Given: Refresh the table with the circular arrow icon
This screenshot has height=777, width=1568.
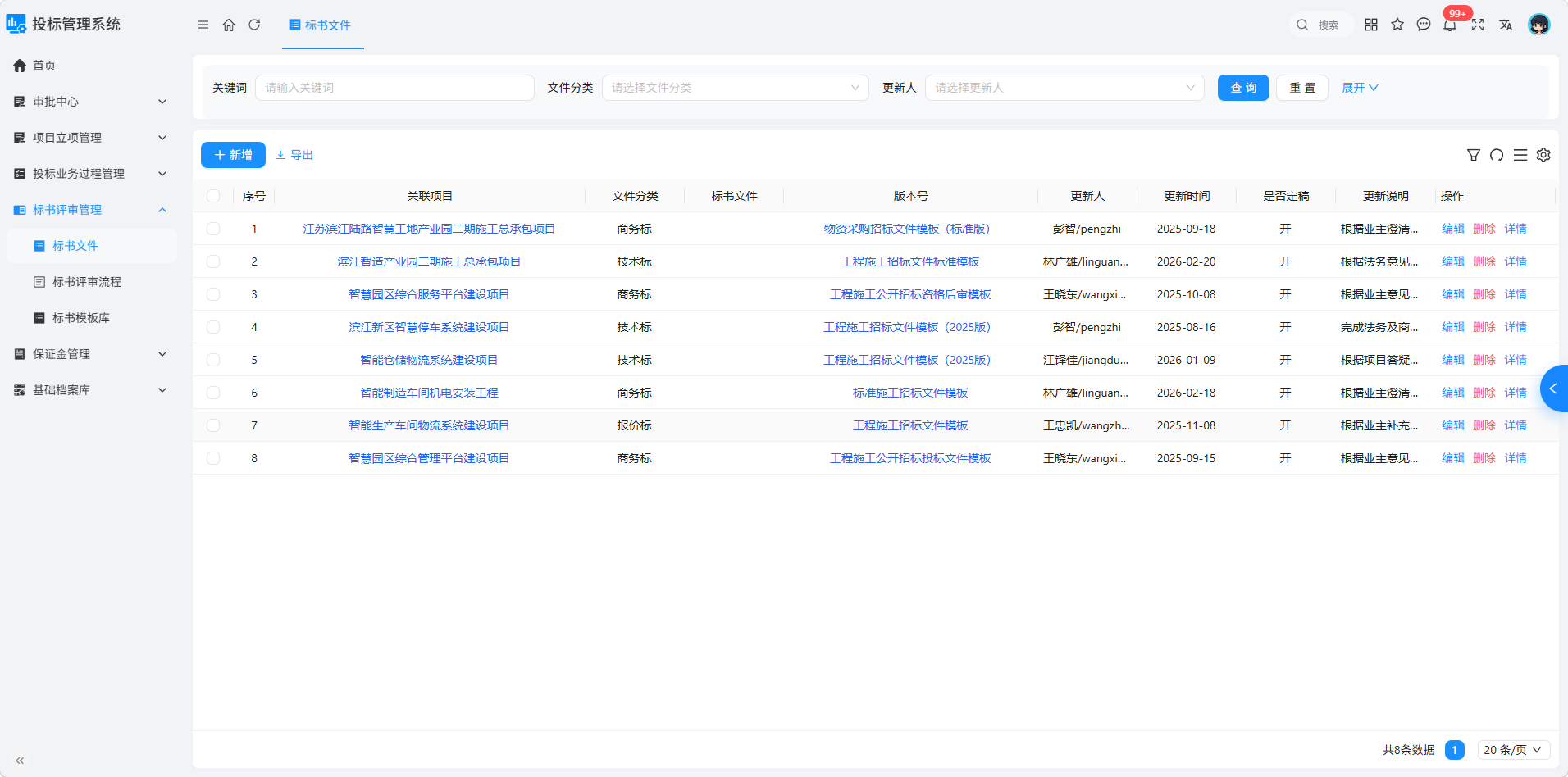Looking at the screenshot, I should [1497, 155].
